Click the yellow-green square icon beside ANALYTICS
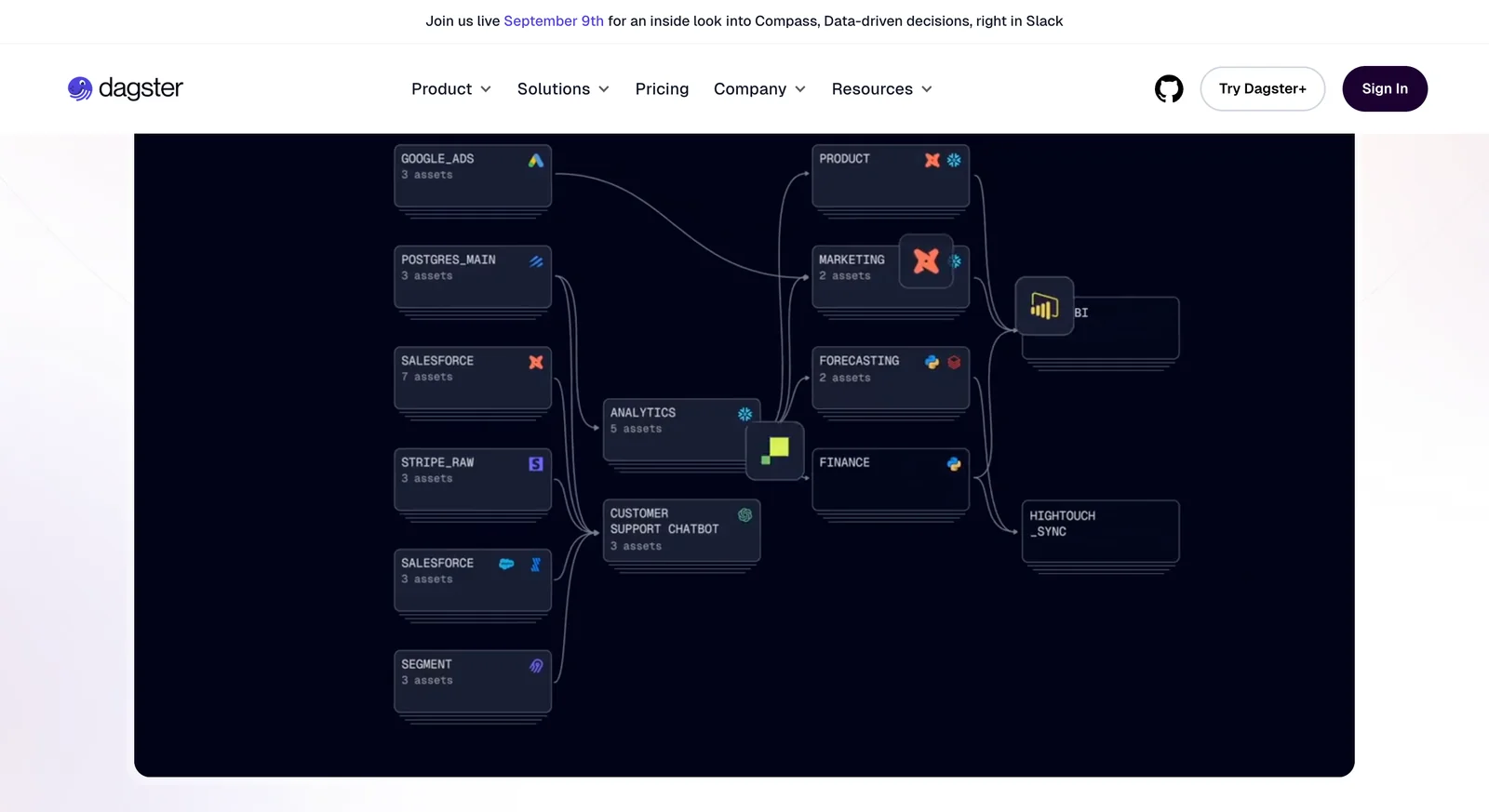The height and width of the screenshot is (812, 1489). [x=775, y=451]
